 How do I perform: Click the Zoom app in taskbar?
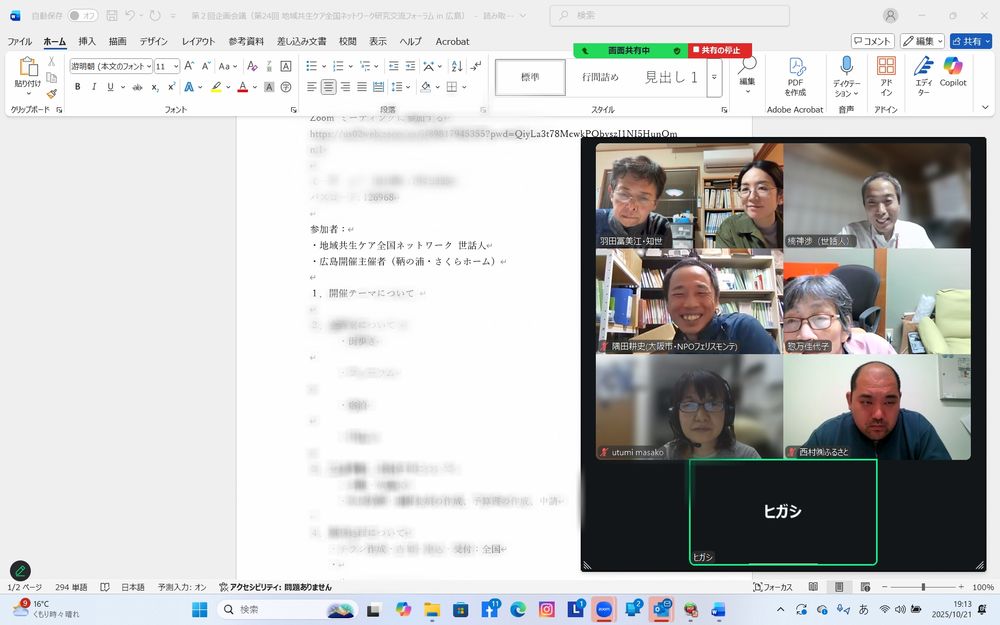(603, 609)
